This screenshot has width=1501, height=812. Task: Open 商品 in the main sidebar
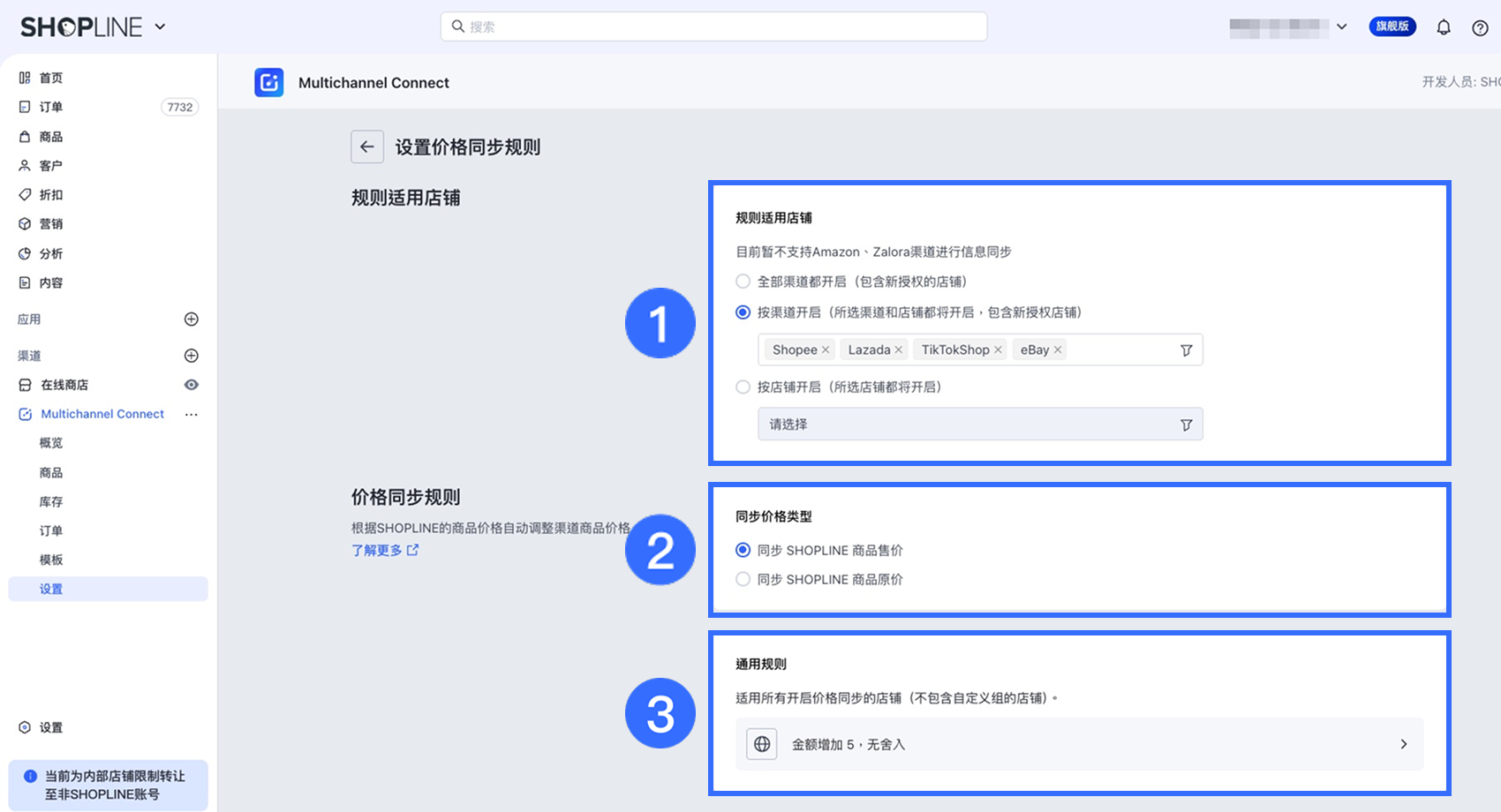51,137
